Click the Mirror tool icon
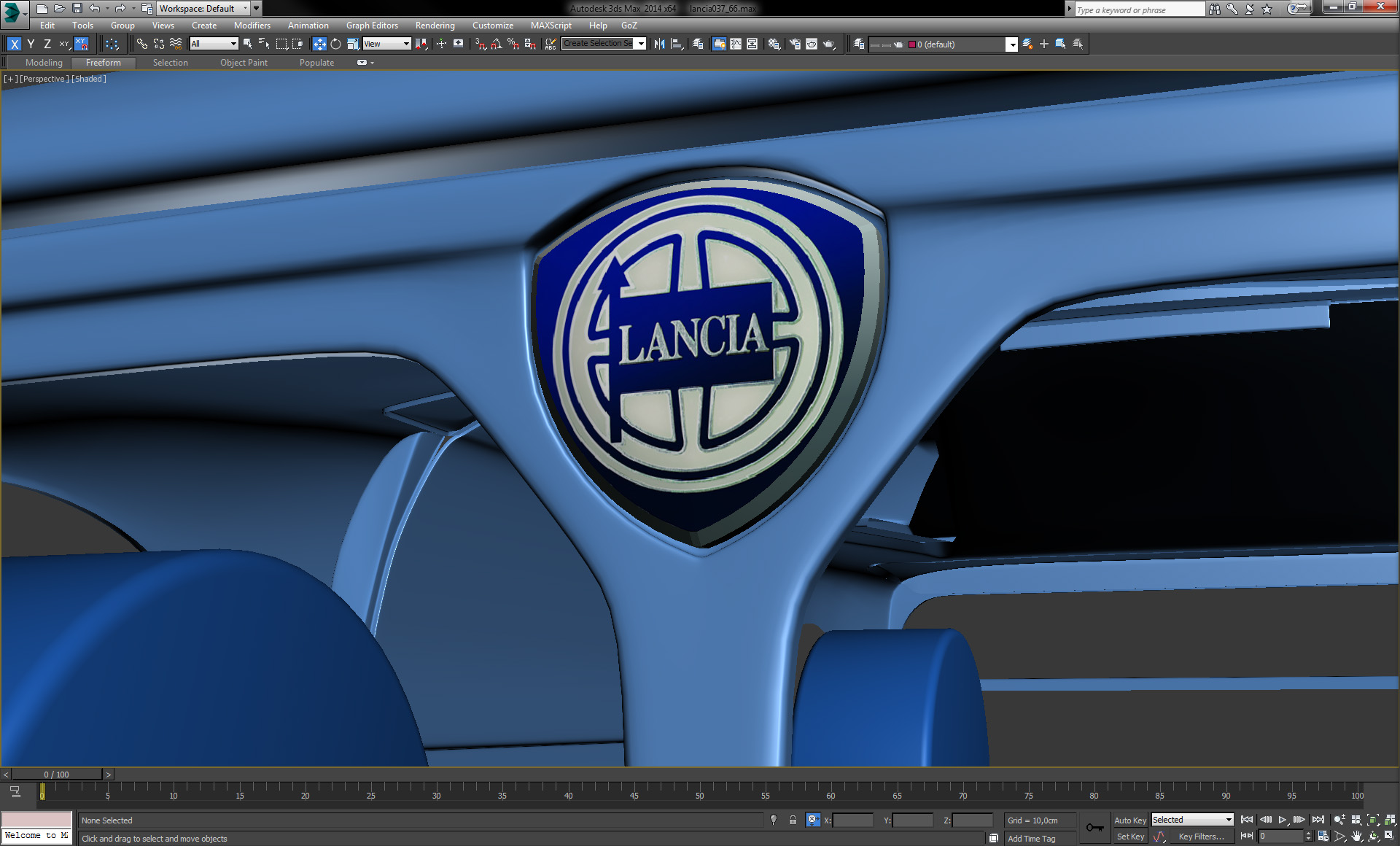 (x=659, y=44)
